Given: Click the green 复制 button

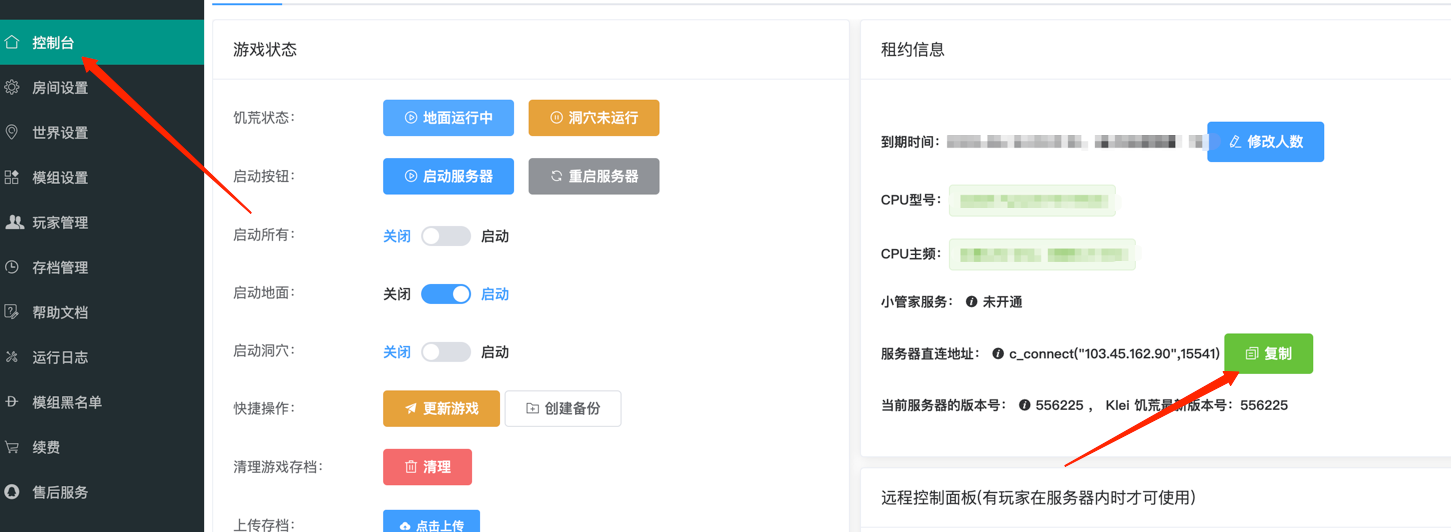Looking at the screenshot, I should (1268, 354).
